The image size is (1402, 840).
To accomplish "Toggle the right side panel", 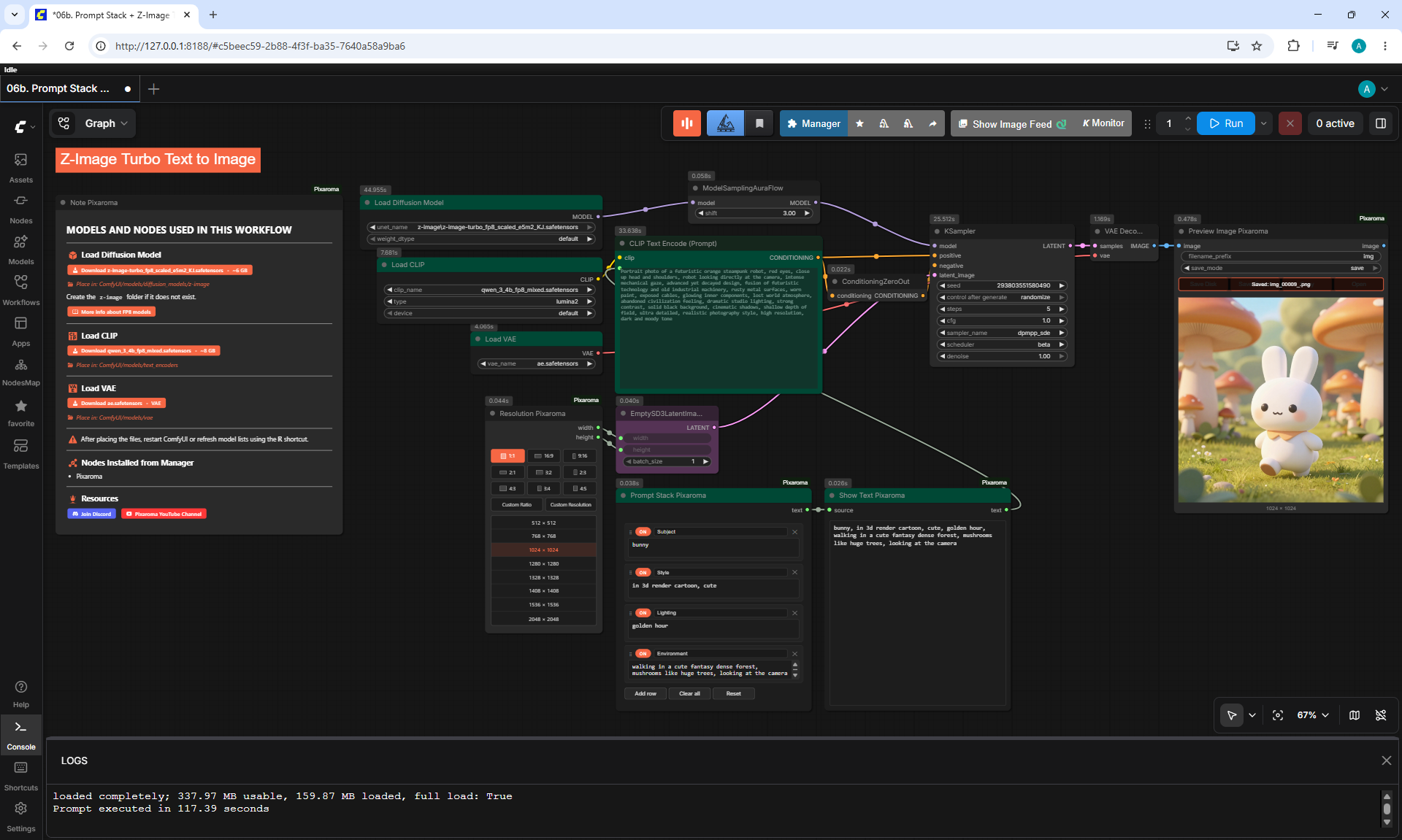I will coord(1380,123).
